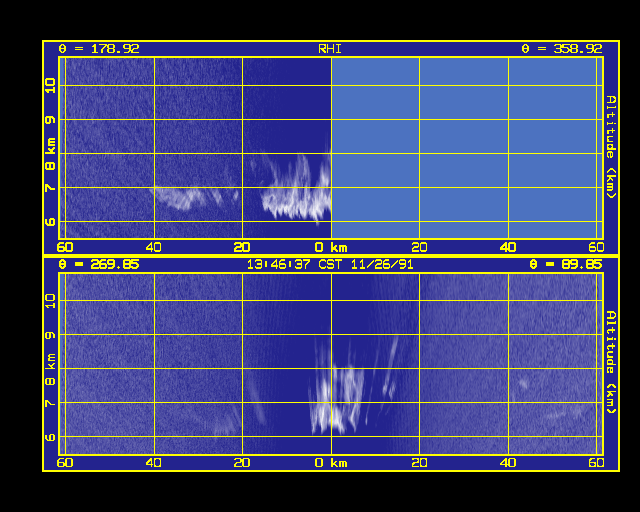Select the "θ = 269.85" azimuth label
Viewport: 640px width, 512px height.
point(99,265)
